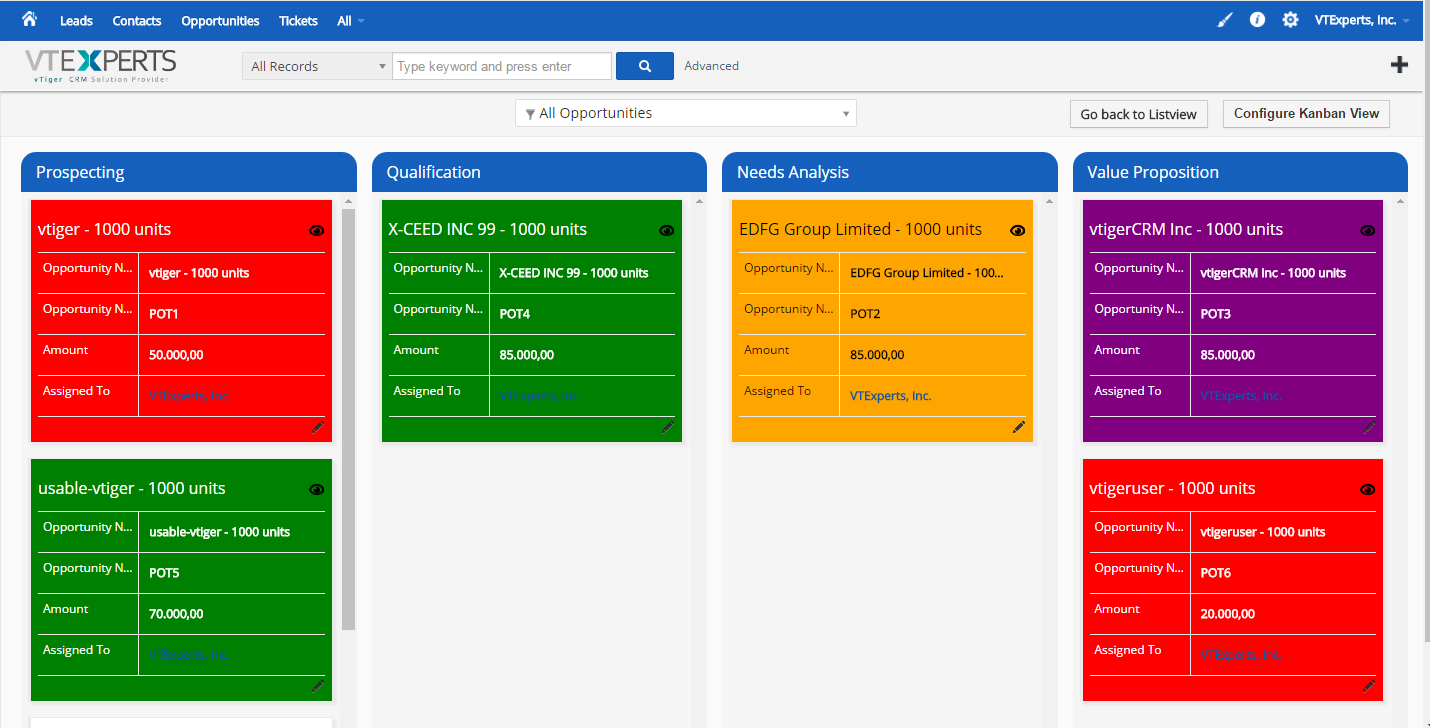Open the All Records search scope dropdown
The height and width of the screenshot is (728, 1430).
point(317,66)
